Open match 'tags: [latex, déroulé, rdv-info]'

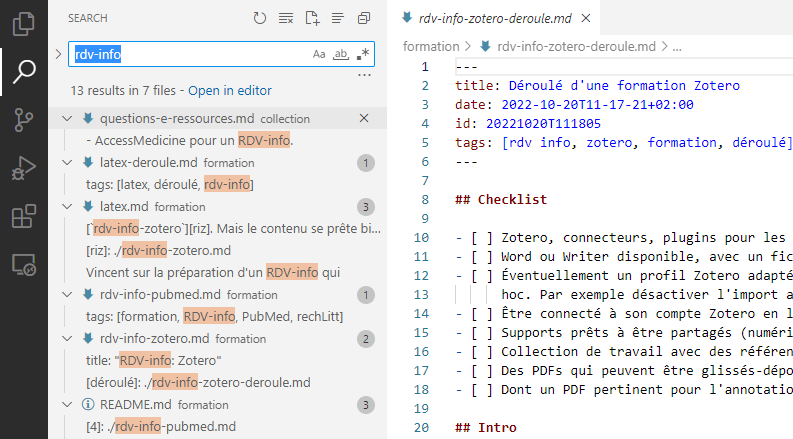[170, 185]
